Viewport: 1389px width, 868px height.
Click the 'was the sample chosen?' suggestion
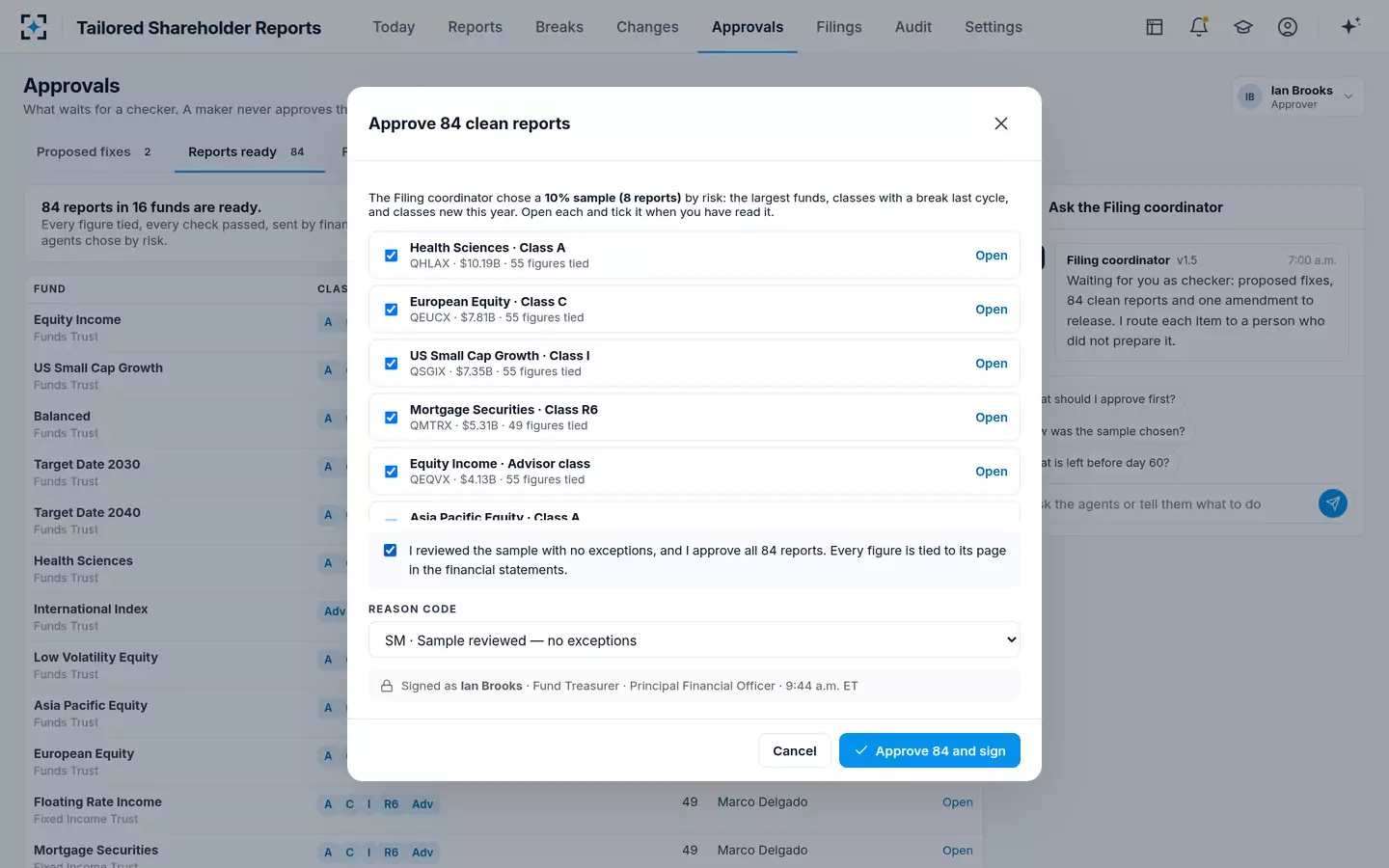(x=1115, y=431)
